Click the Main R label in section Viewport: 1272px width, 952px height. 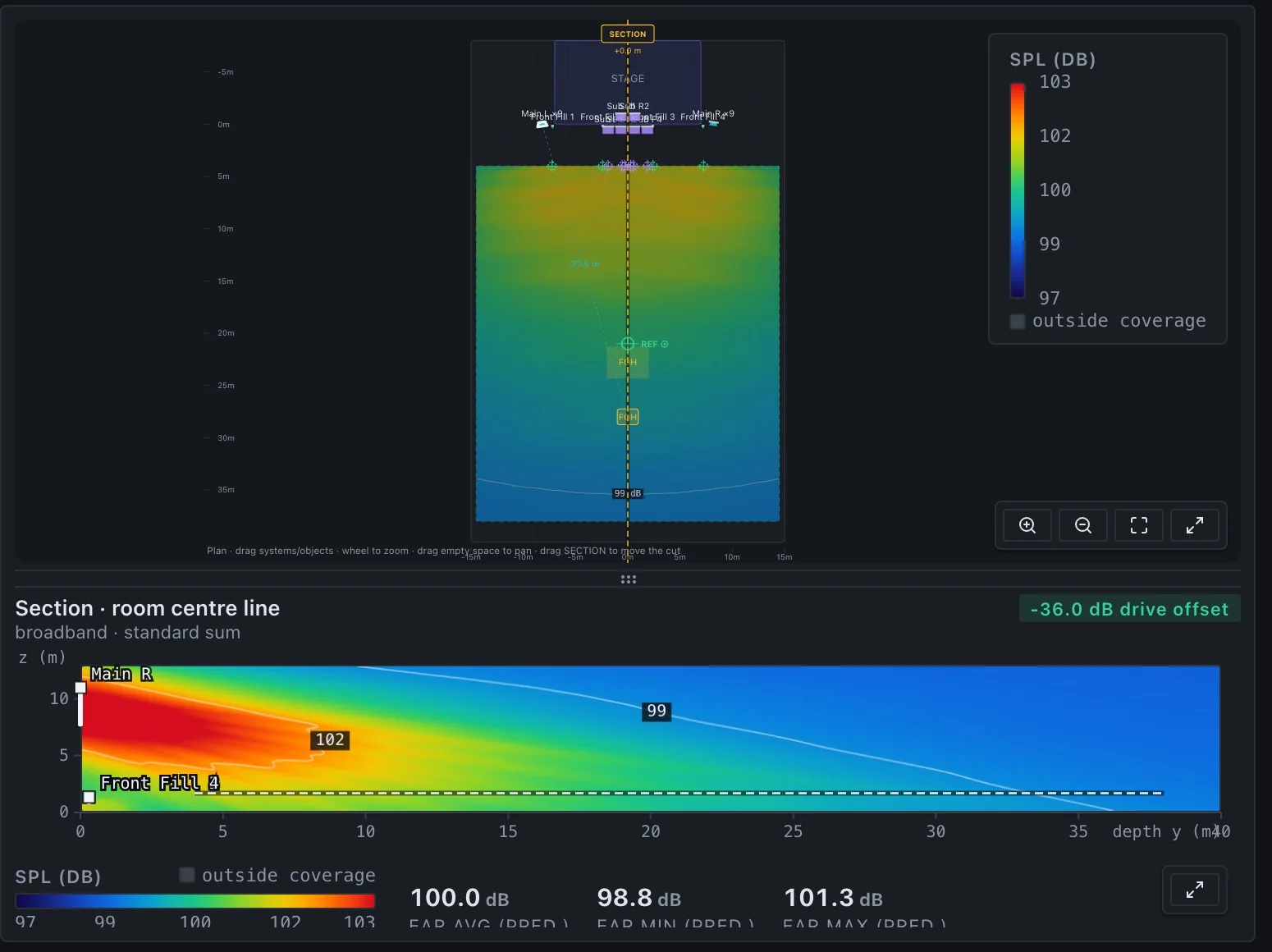coord(121,674)
